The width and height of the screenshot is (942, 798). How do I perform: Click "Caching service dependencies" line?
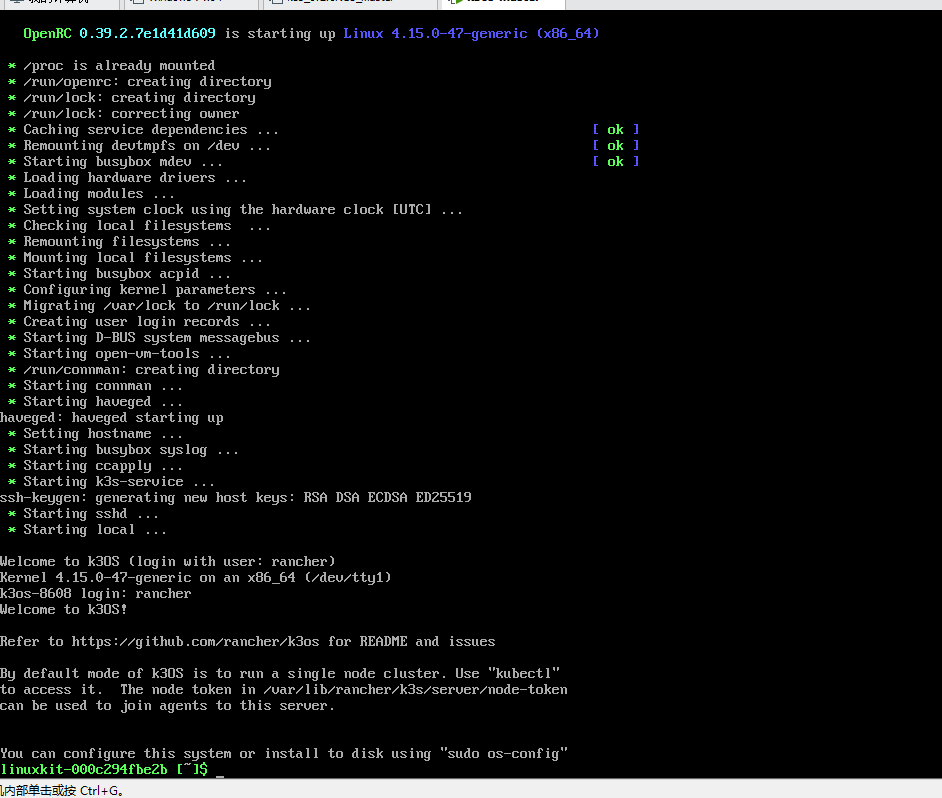(143, 130)
